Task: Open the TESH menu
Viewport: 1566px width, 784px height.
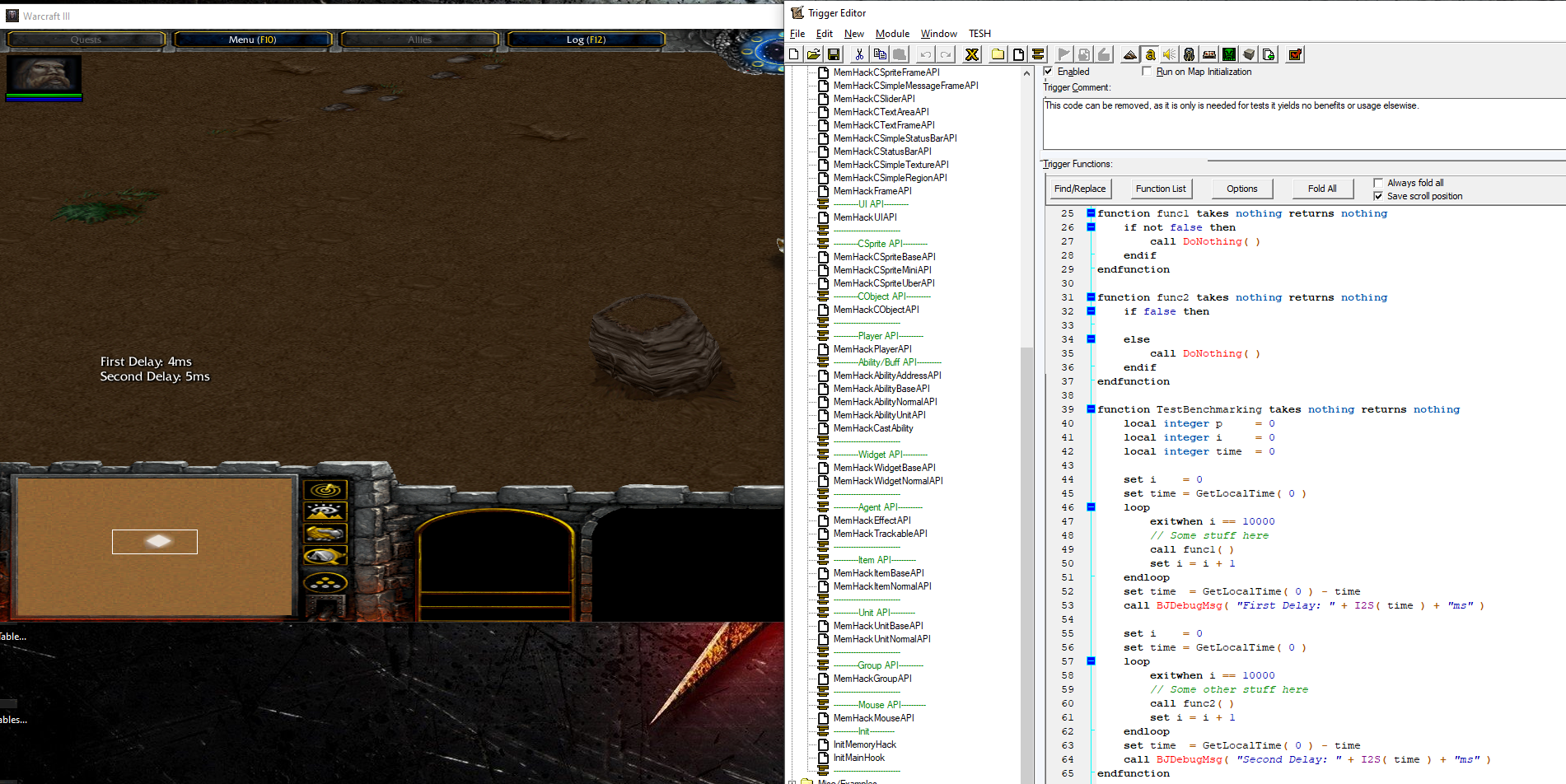Action: pos(979,34)
